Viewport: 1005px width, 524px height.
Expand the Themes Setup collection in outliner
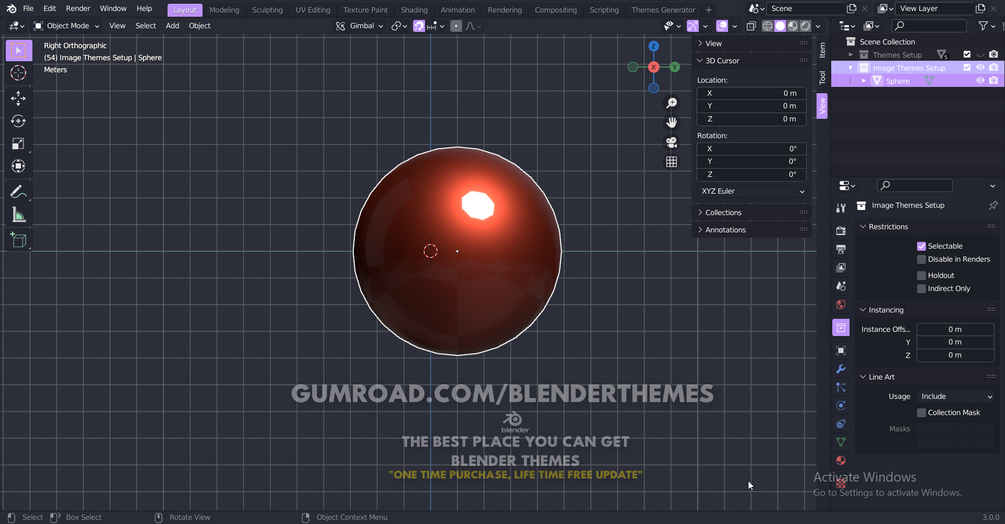pos(851,55)
